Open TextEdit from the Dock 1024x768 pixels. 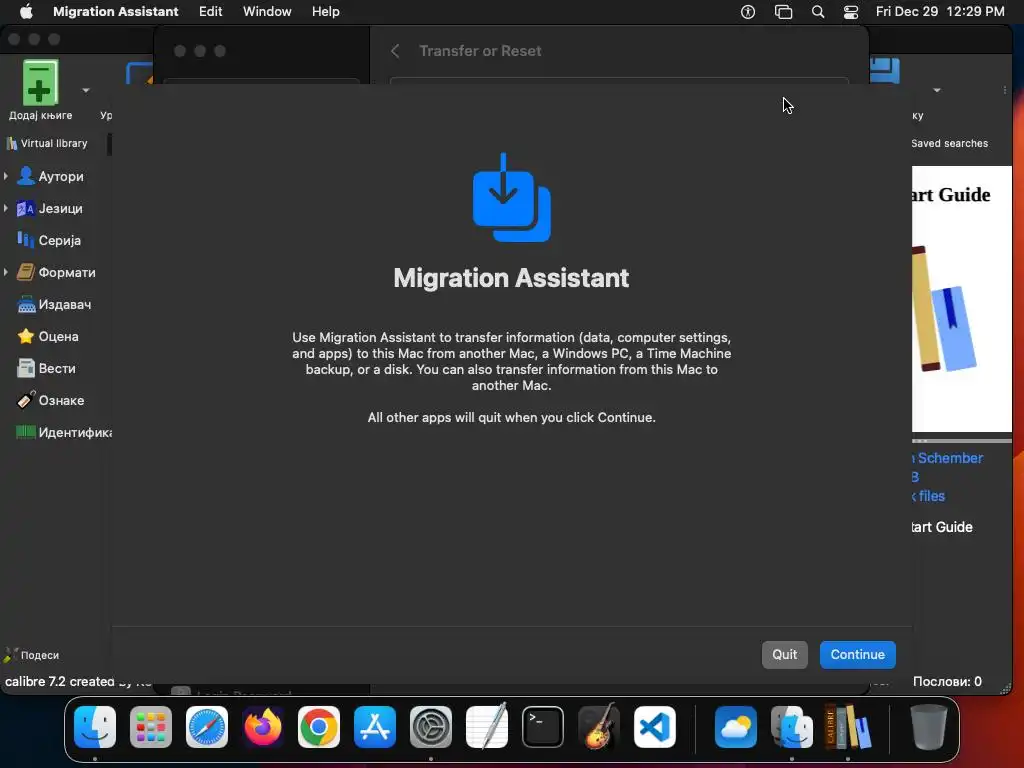click(x=487, y=727)
